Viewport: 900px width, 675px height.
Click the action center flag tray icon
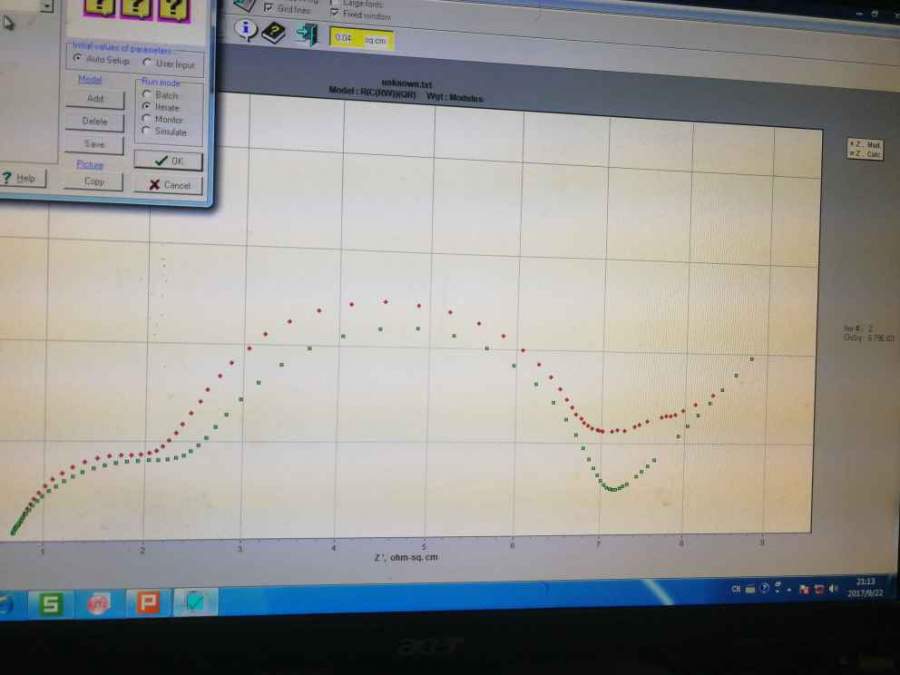pyautogui.click(x=804, y=589)
